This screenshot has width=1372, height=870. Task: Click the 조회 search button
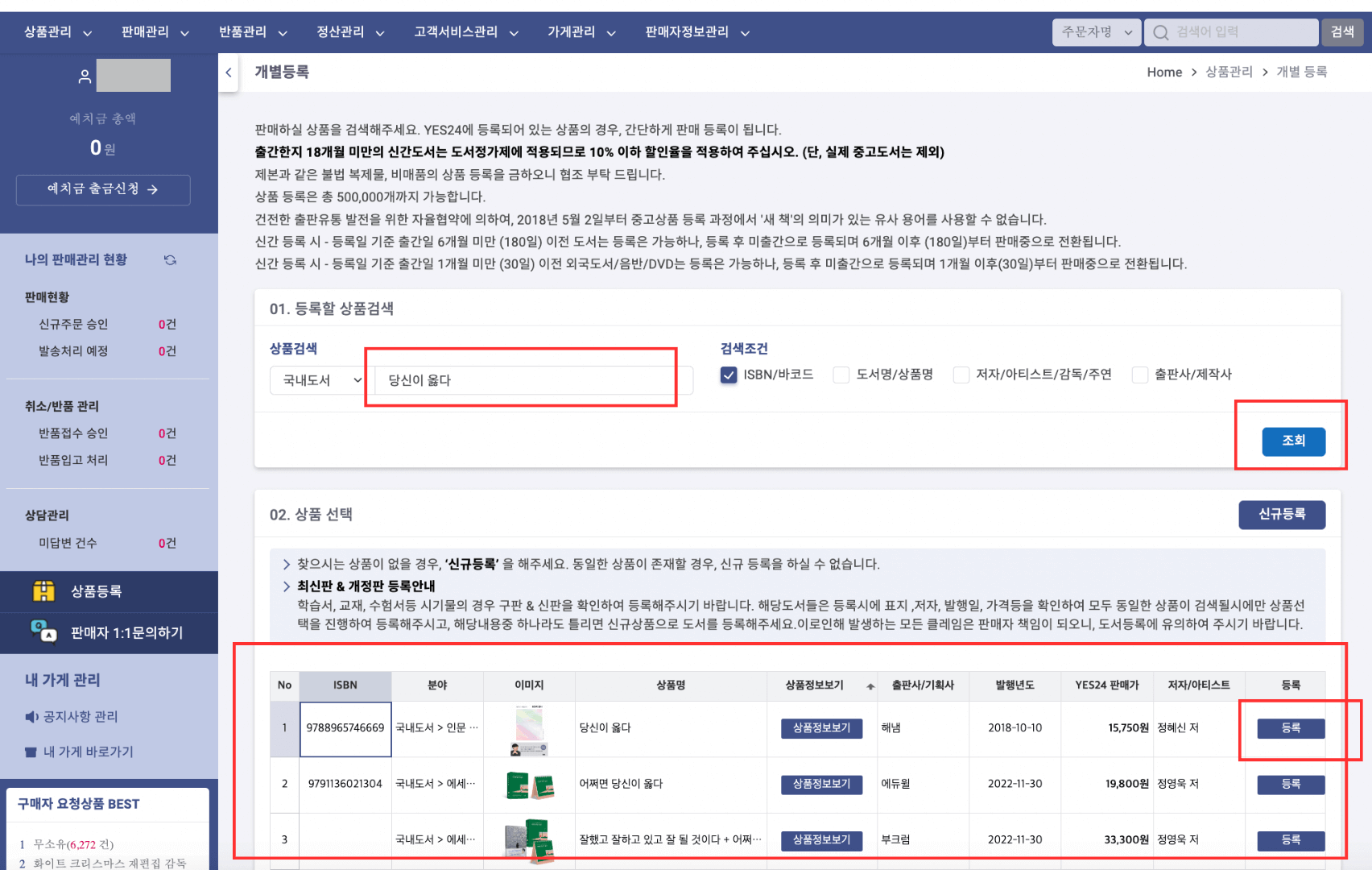(x=1293, y=441)
